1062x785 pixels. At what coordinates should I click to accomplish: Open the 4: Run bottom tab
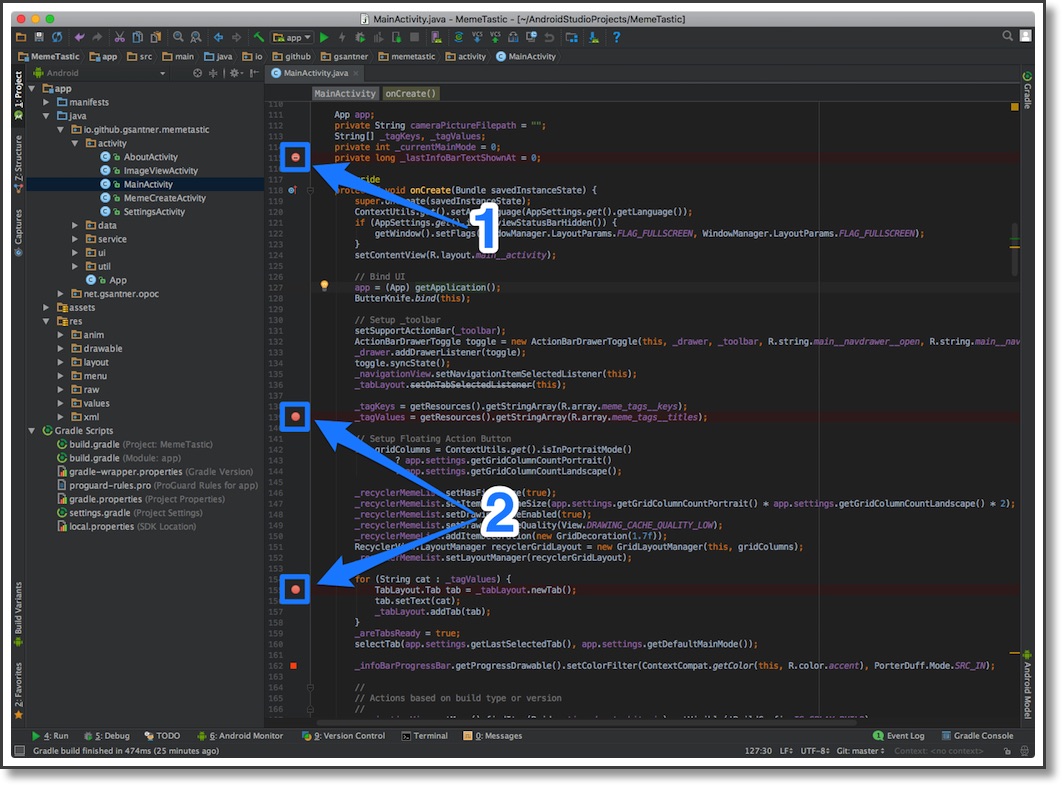(49, 736)
